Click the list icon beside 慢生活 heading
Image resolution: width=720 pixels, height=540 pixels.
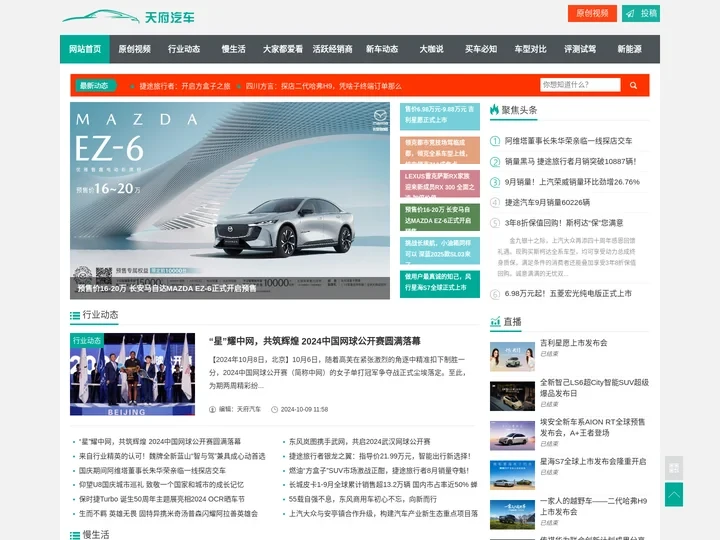pos(75,535)
